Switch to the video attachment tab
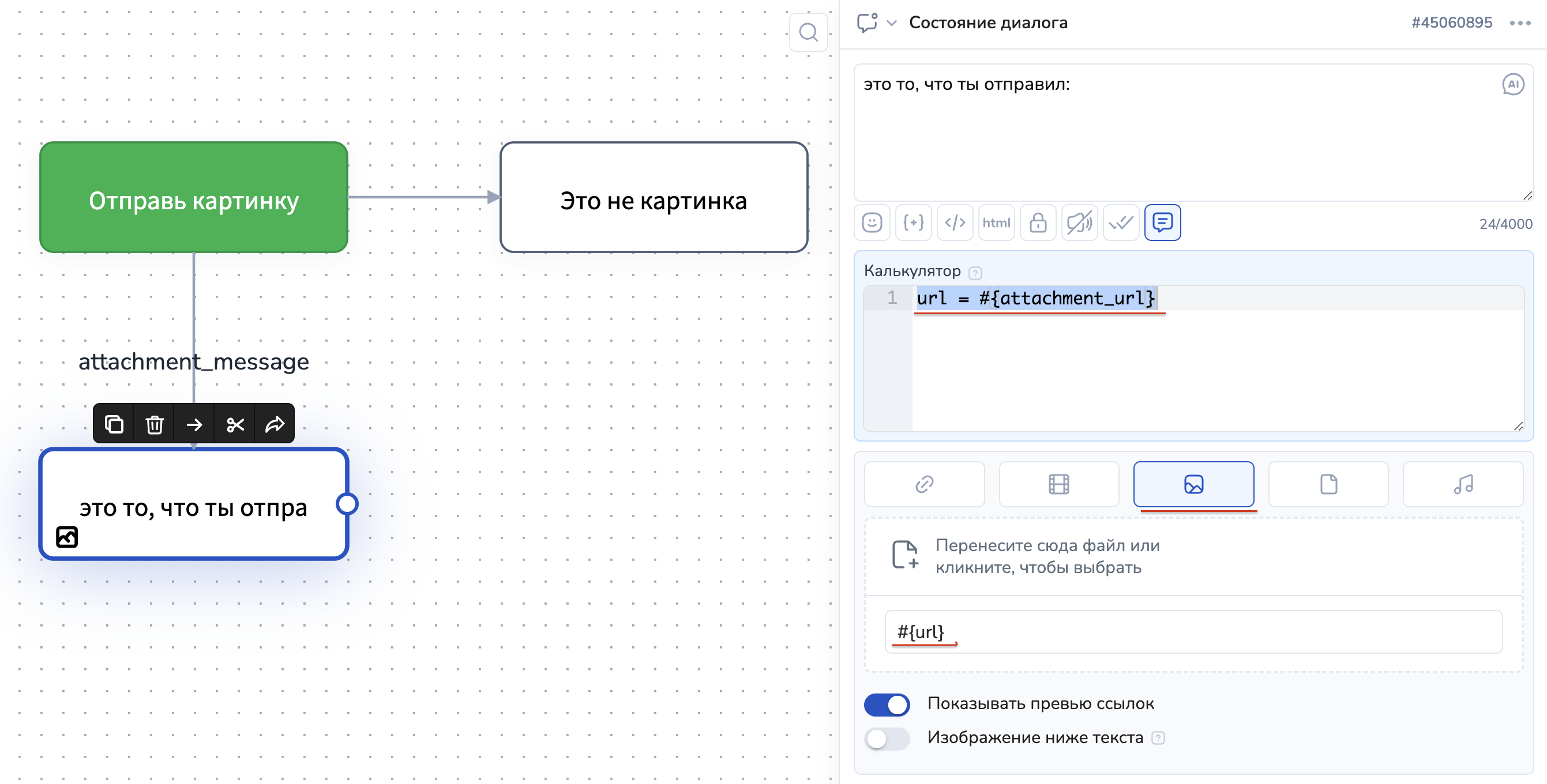Screen dimensions: 1547x784 click(1058, 484)
